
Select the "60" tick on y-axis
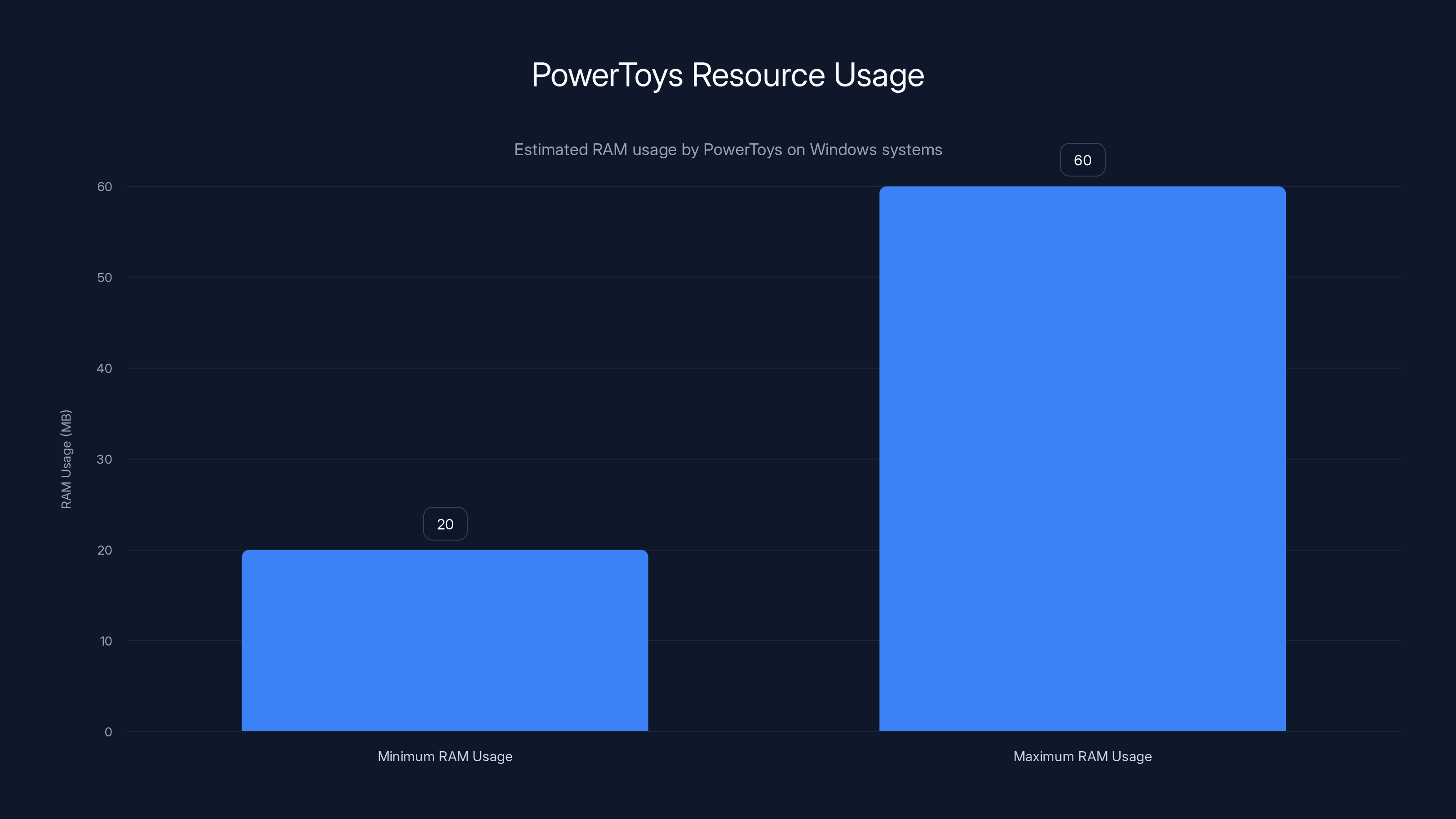104,186
